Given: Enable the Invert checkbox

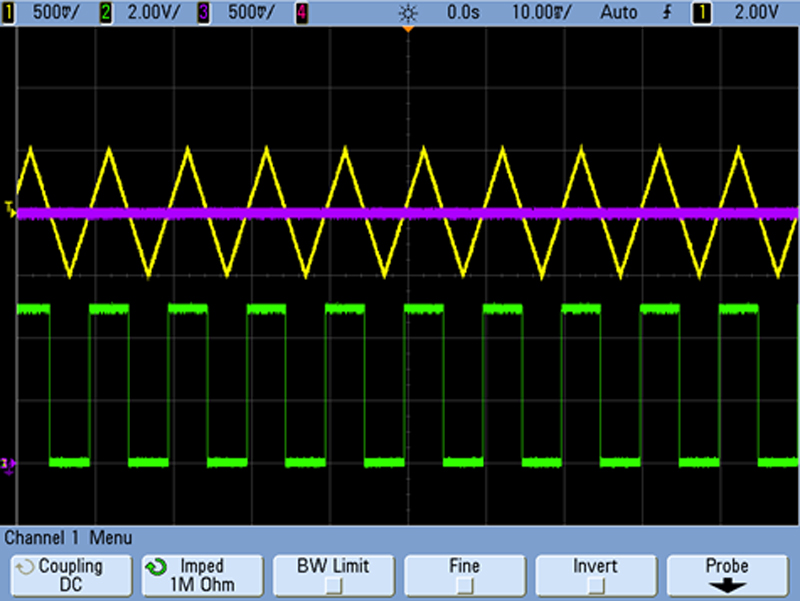Looking at the screenshot, I should 595,574.
